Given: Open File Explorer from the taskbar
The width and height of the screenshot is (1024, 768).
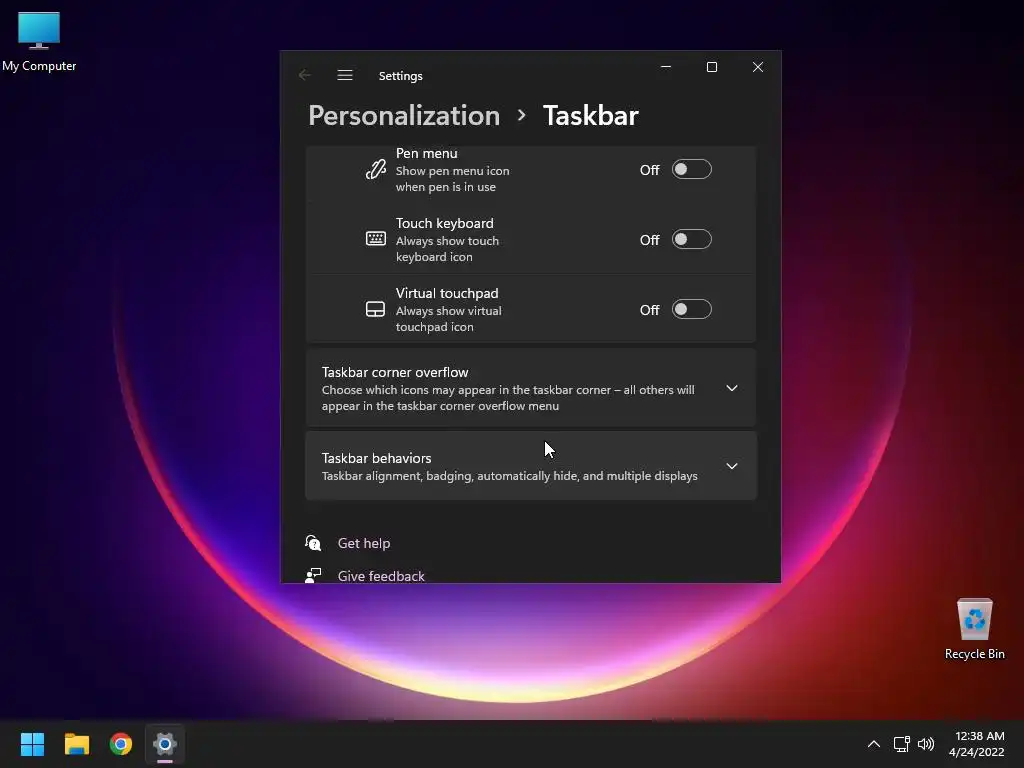Looking at the screenshot, I should tap(76, 744).
